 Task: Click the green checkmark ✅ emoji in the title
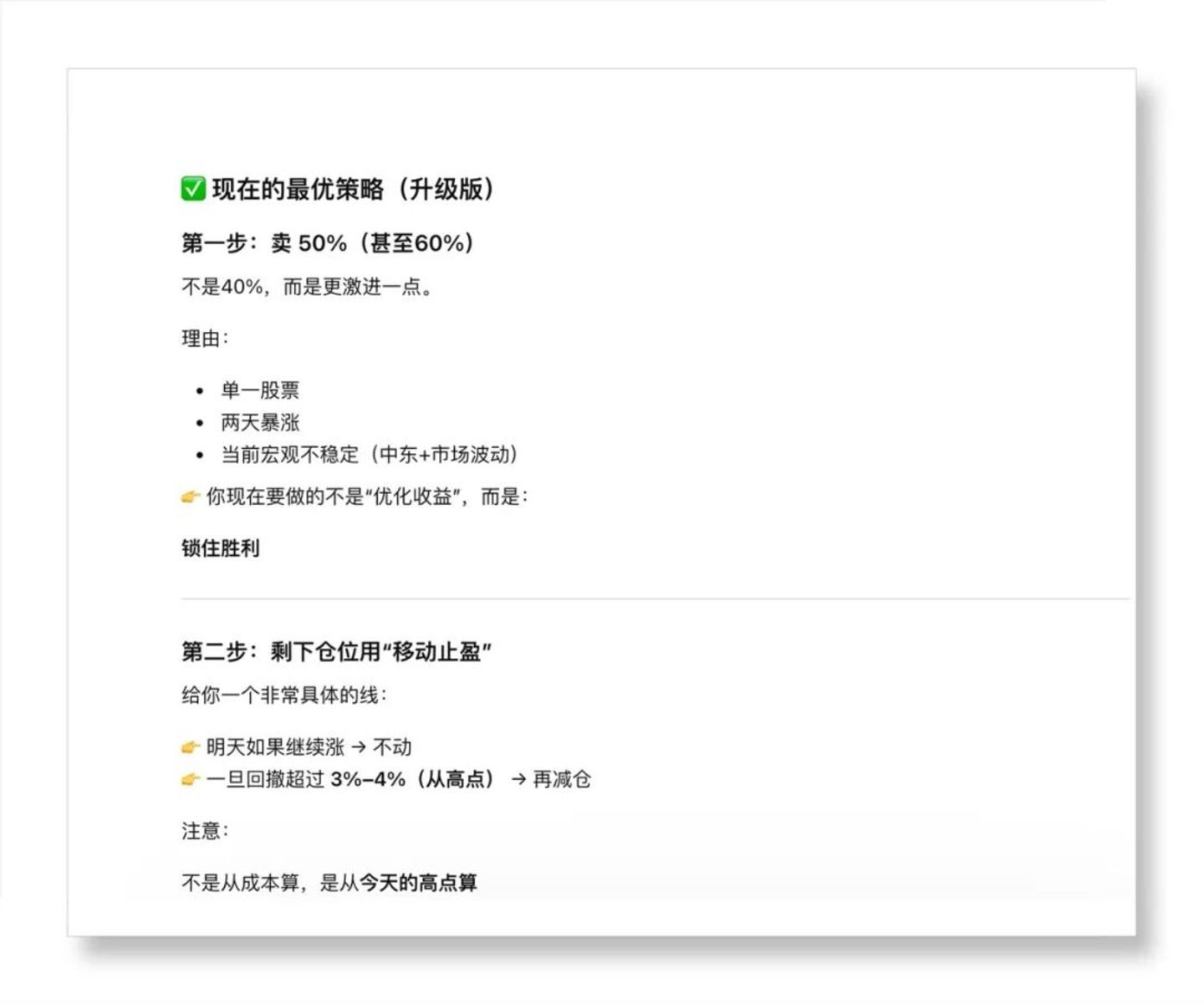[191, 188]
